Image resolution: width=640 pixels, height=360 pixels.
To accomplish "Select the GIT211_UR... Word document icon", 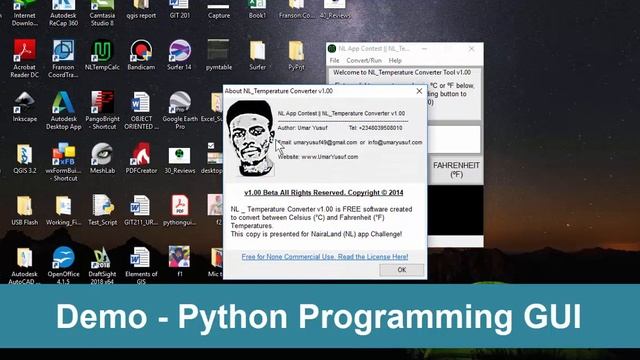I will tap(141, 210).
